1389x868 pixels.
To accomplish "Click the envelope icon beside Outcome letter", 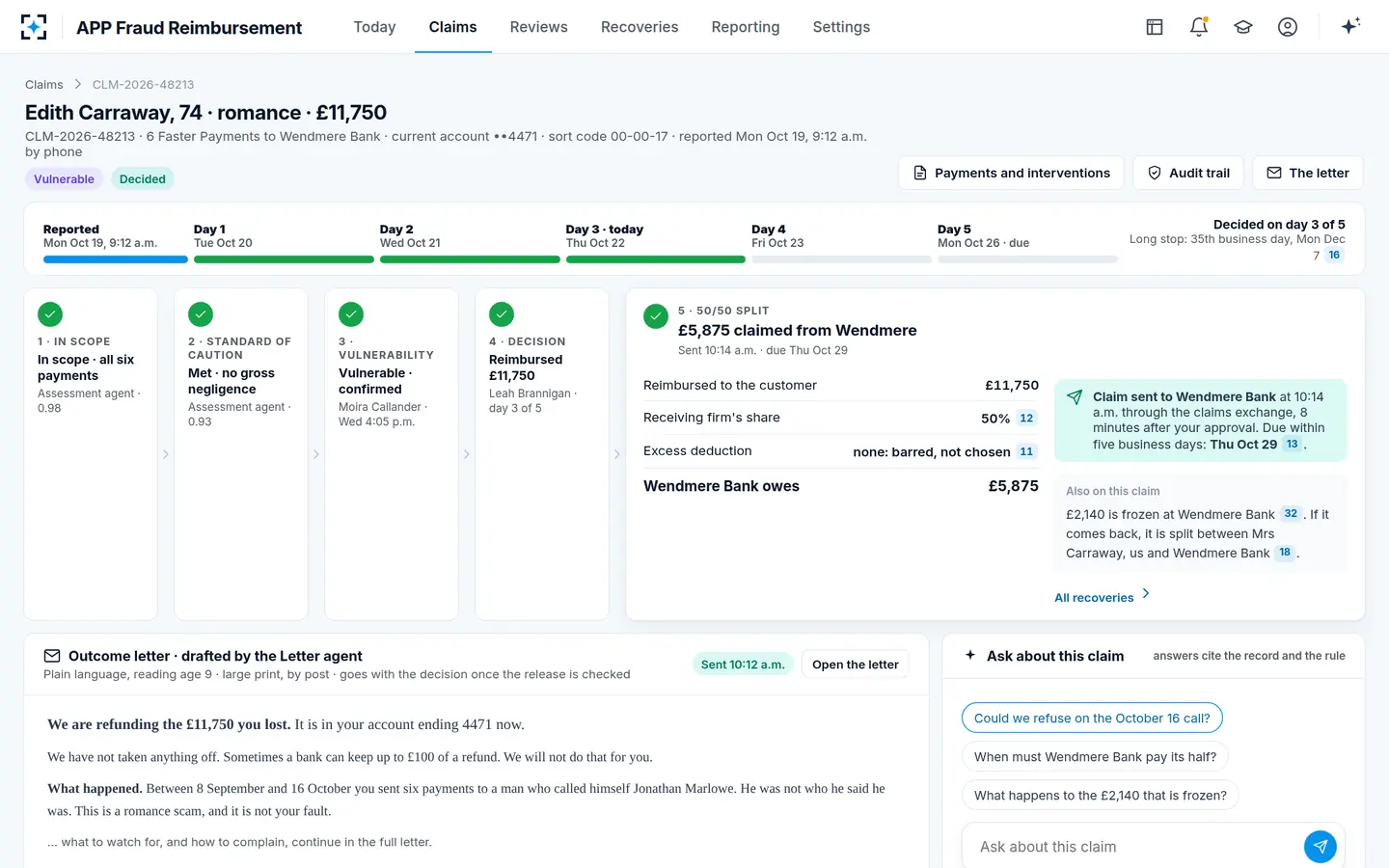I will (x=52, y=656).
